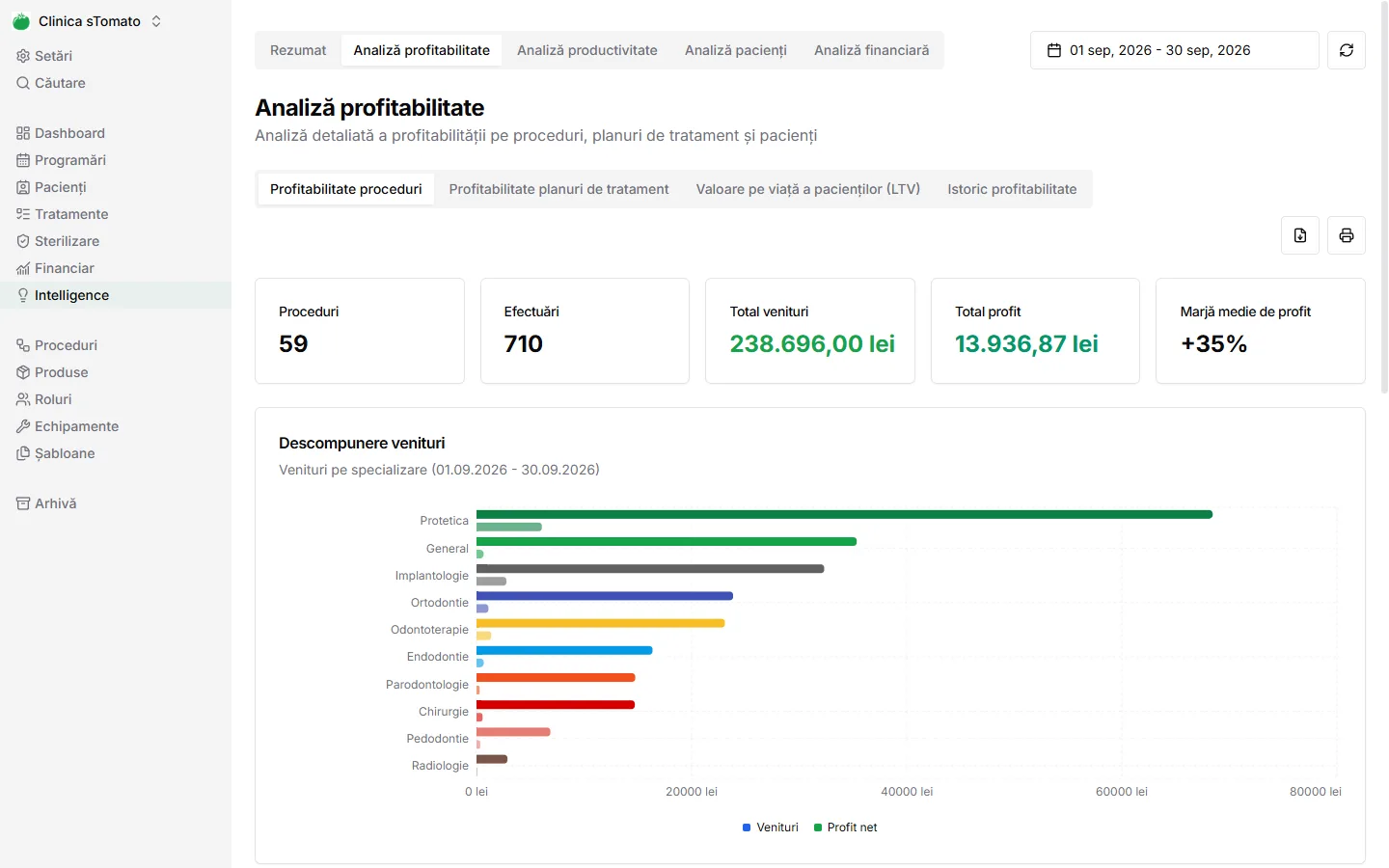
Task: Click the Marjă medie de profit +35% value
Action: point(1213,343)
